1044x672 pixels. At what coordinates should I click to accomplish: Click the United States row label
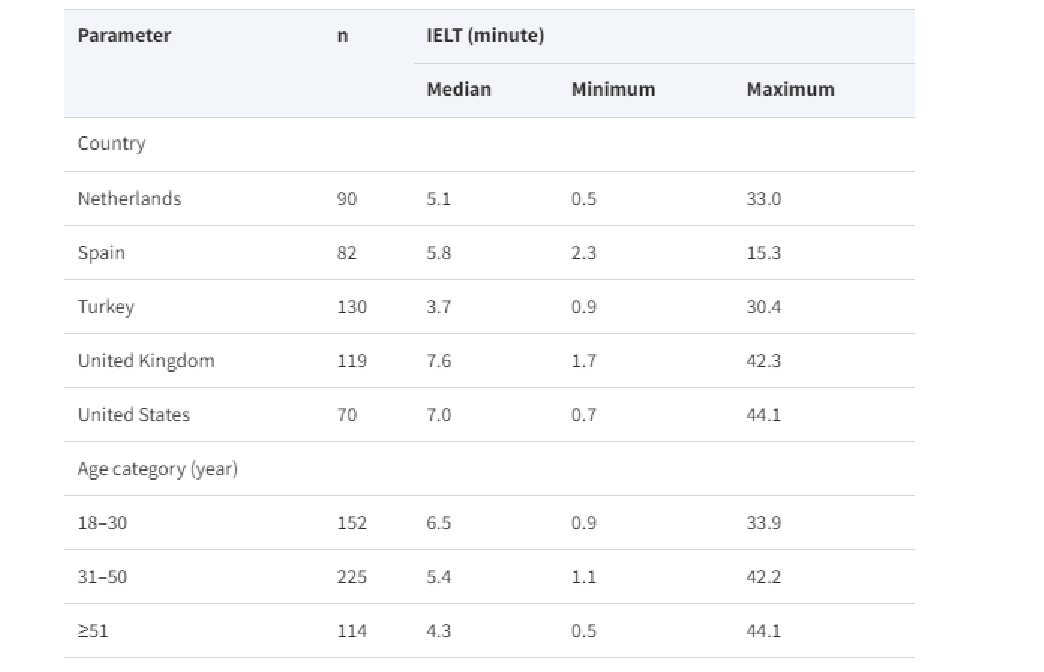tap(134, 415)
